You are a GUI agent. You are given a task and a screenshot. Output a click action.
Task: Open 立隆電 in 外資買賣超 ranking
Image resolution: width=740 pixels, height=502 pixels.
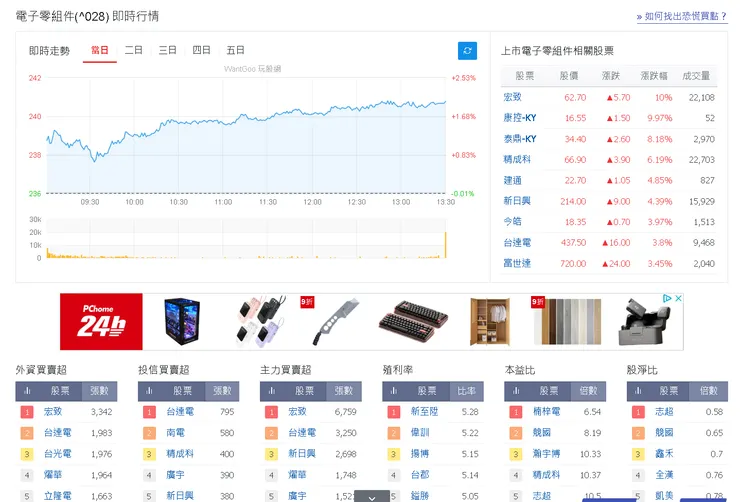coord(57,496)
